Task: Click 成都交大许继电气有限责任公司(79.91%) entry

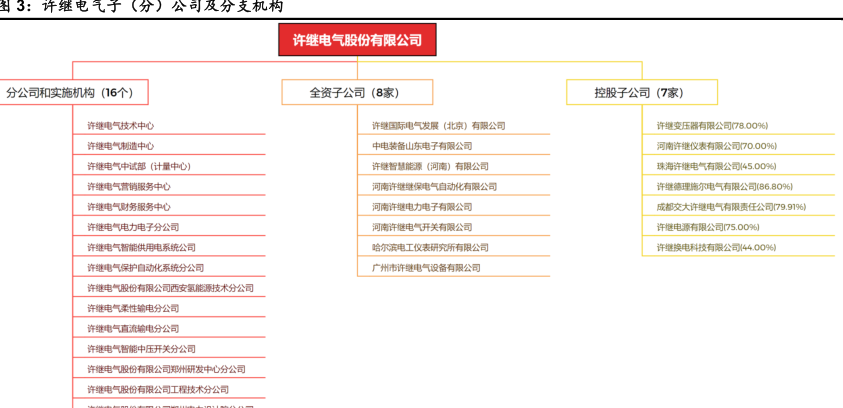Action: pos(731,207)
